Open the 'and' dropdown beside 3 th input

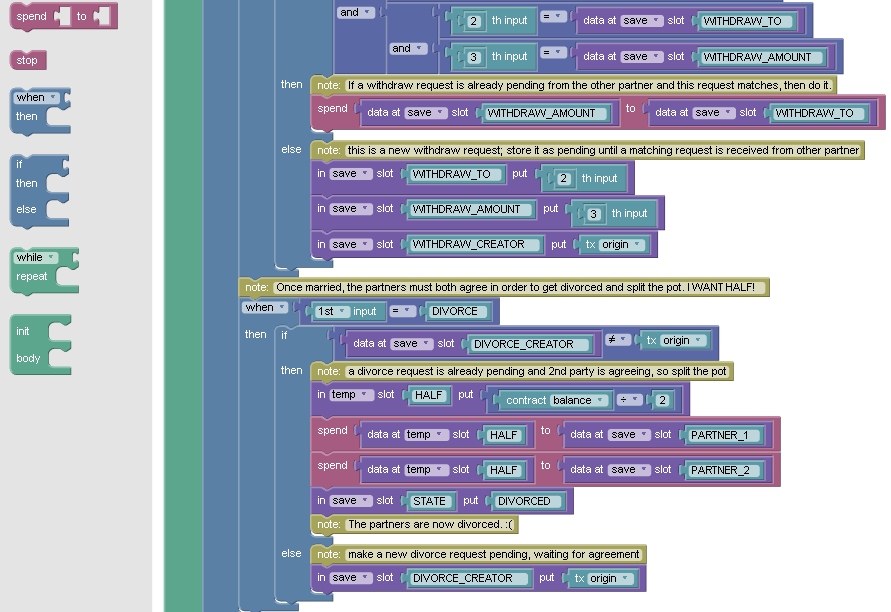[407, 49]
